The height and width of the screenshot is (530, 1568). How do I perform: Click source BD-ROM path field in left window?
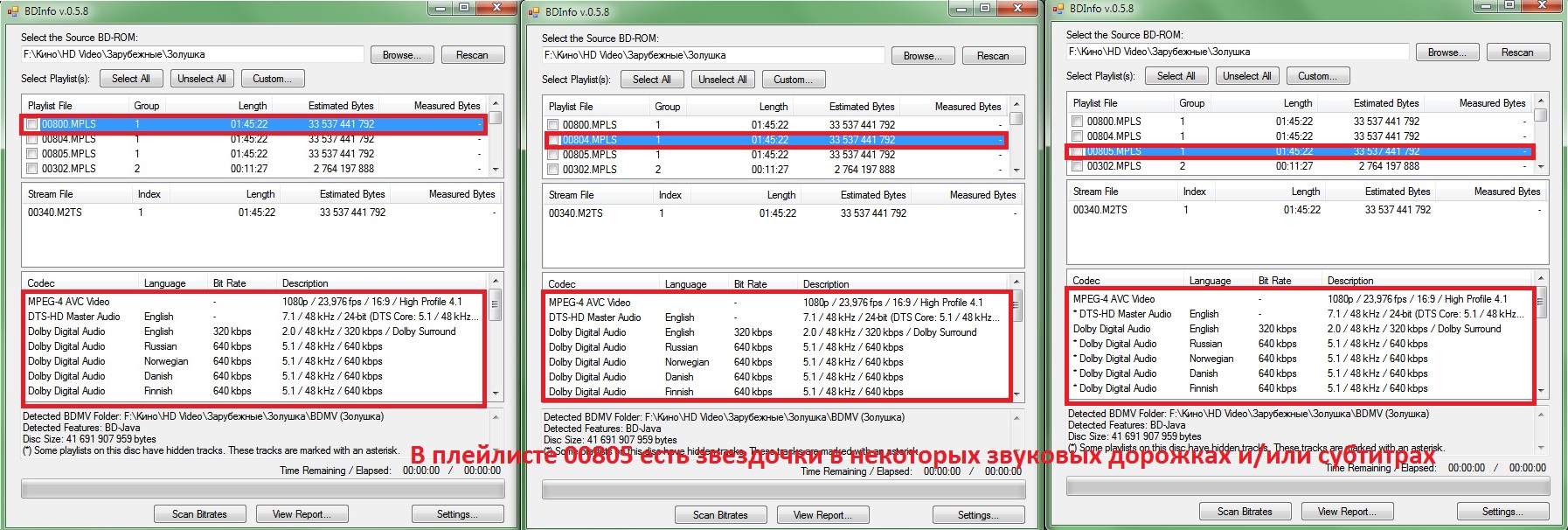click(x=192, y=54)
